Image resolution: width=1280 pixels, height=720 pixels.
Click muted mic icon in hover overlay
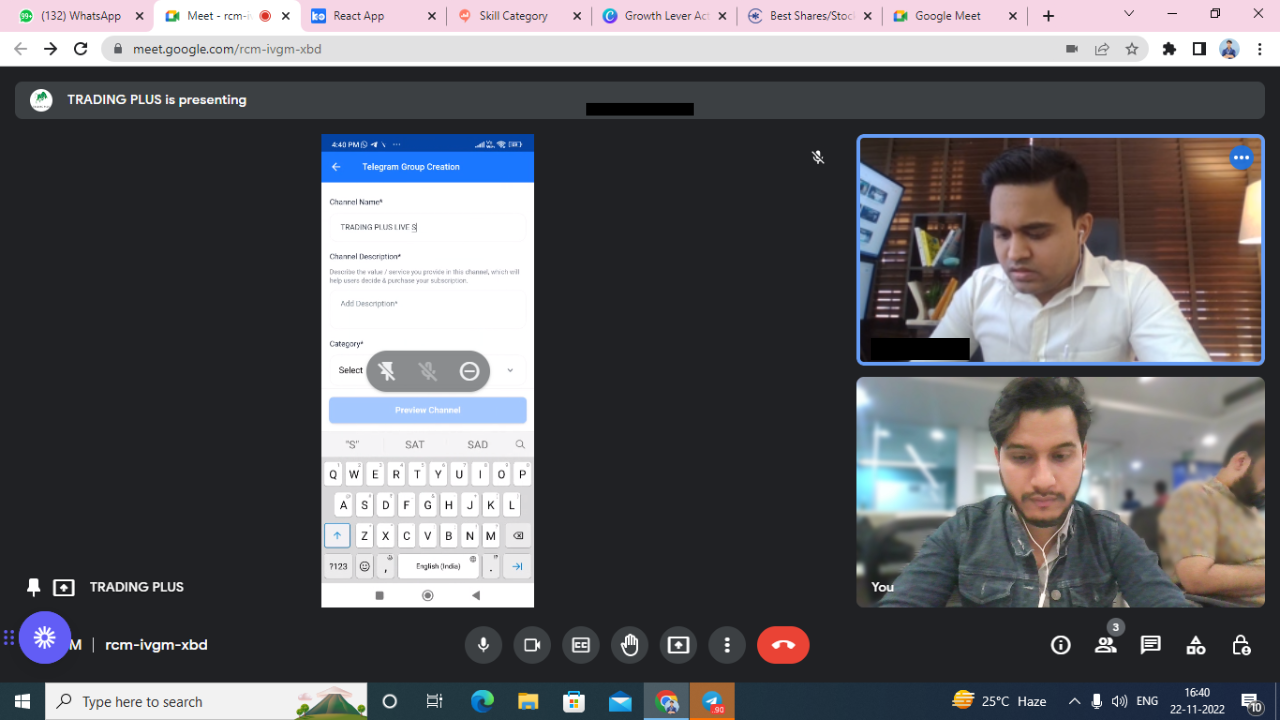click(x=428, y=371)
